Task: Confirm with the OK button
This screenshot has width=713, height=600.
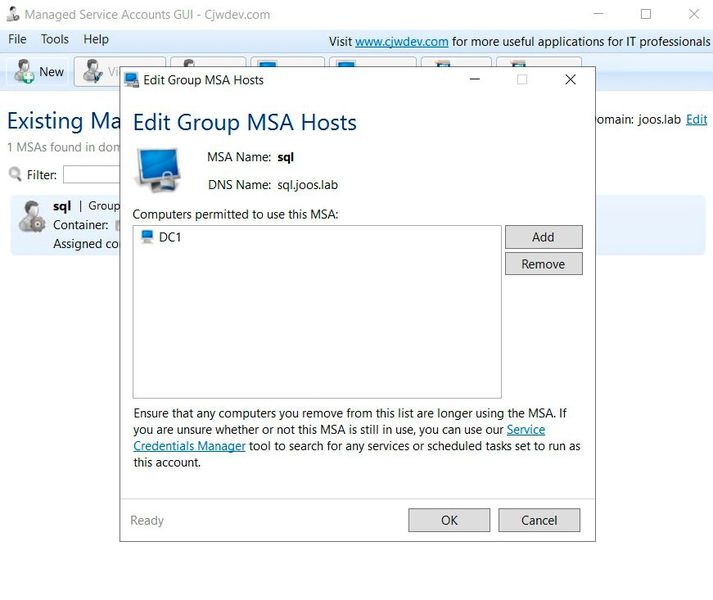Action: click(449, 520)
